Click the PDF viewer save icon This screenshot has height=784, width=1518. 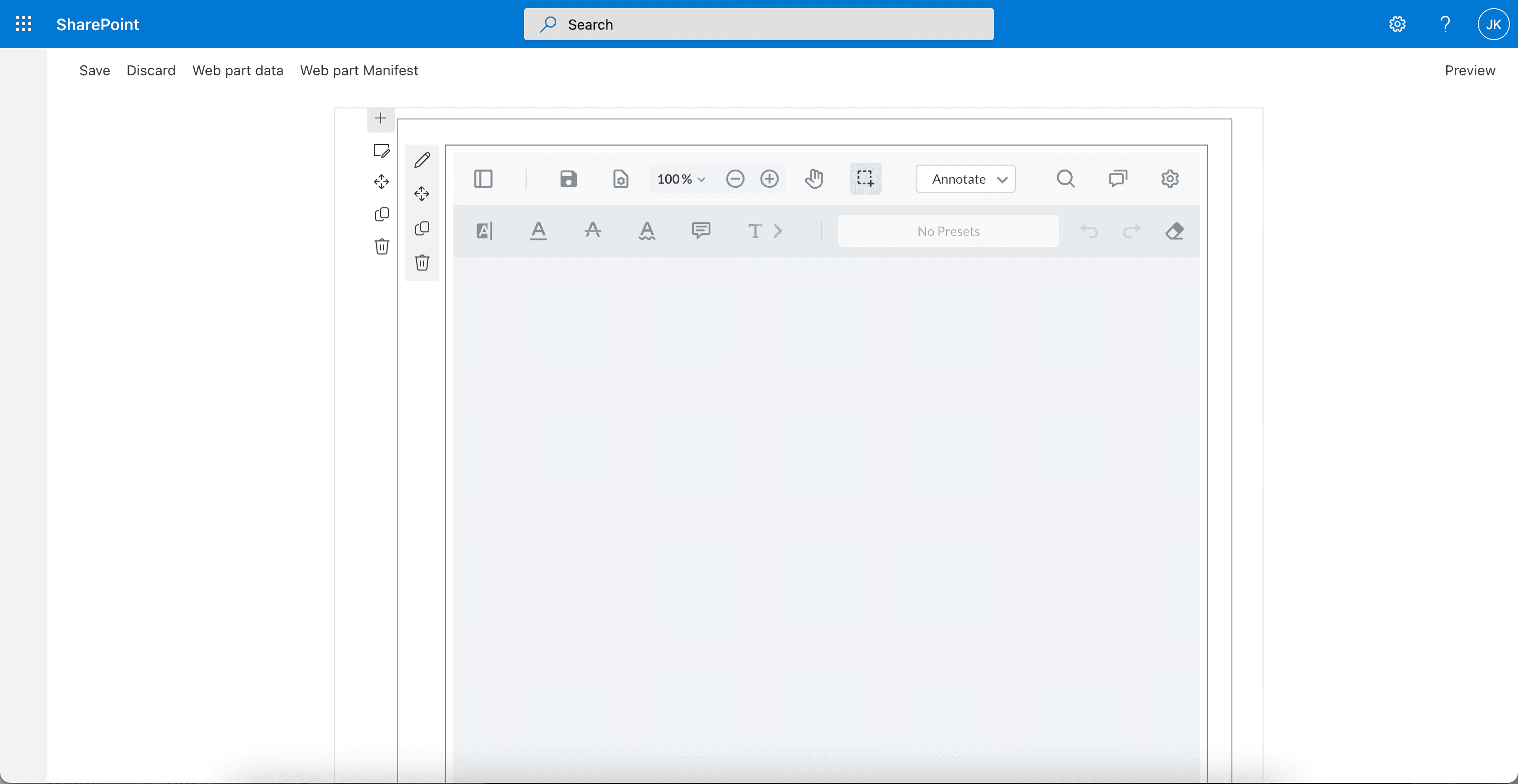(568, 179)
